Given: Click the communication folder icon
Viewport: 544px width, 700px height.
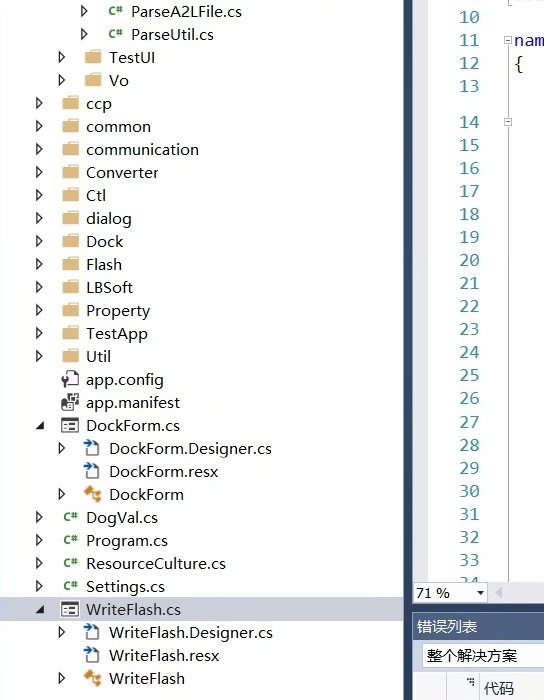Looking at the screenshot, I should 71,149.
